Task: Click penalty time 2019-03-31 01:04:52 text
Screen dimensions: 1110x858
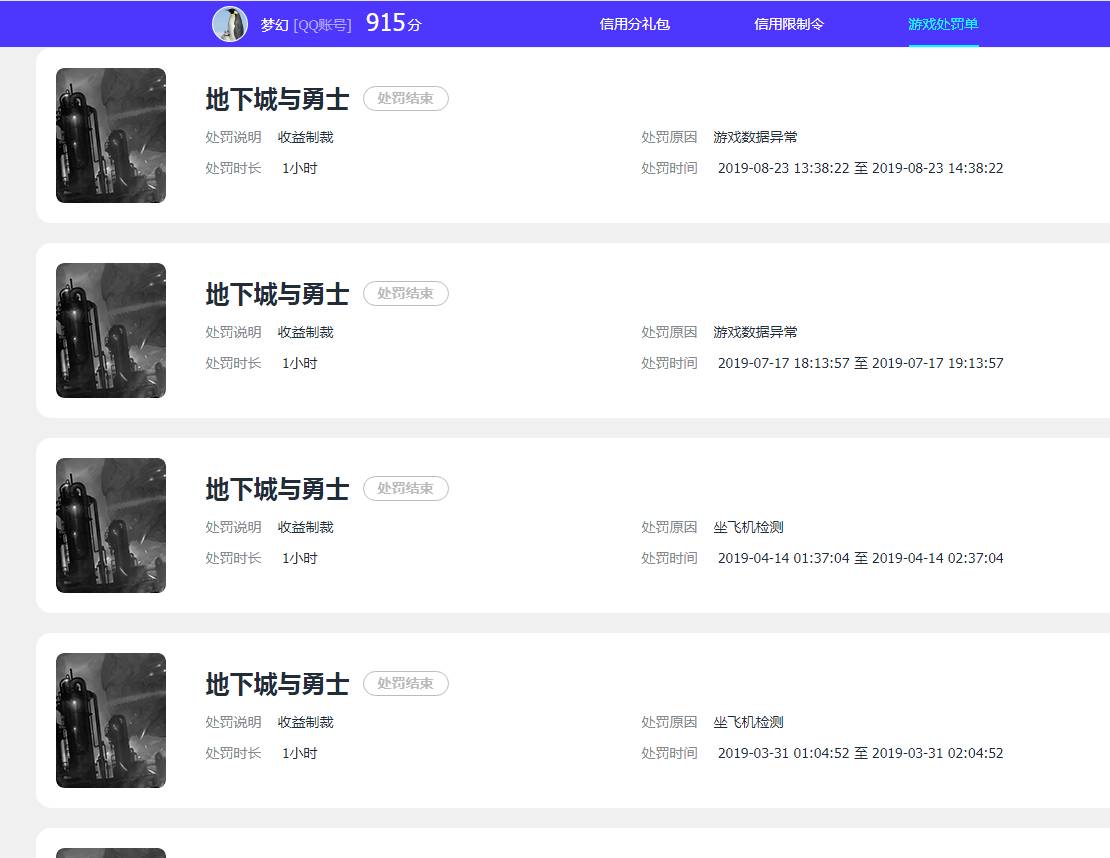Action: point(783,753)
